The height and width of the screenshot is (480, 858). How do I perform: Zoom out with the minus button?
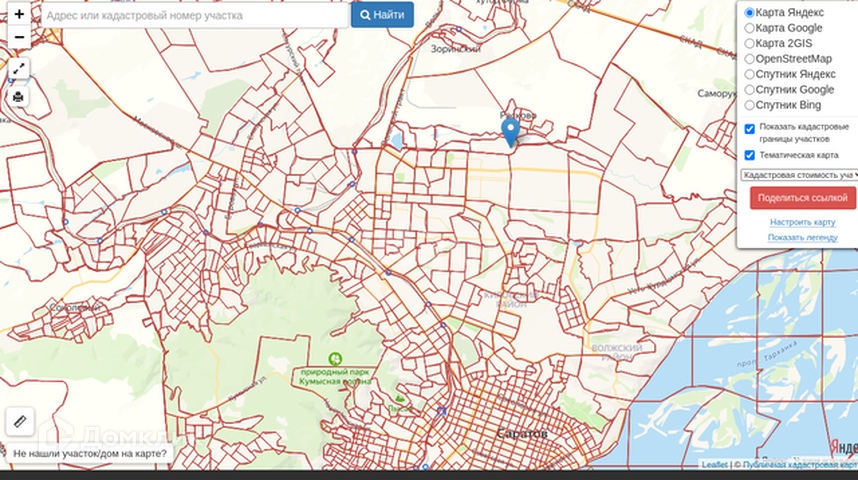[x=19, y=37]
